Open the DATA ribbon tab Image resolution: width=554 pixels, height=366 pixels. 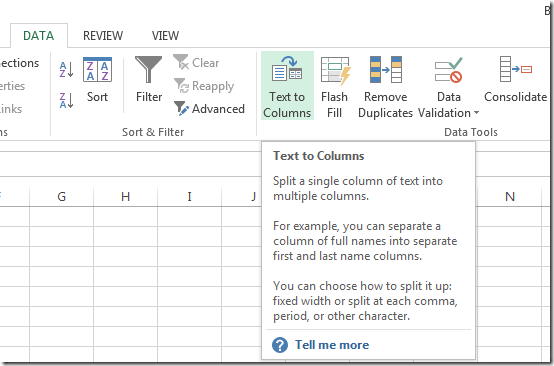[x=39, y=36]
